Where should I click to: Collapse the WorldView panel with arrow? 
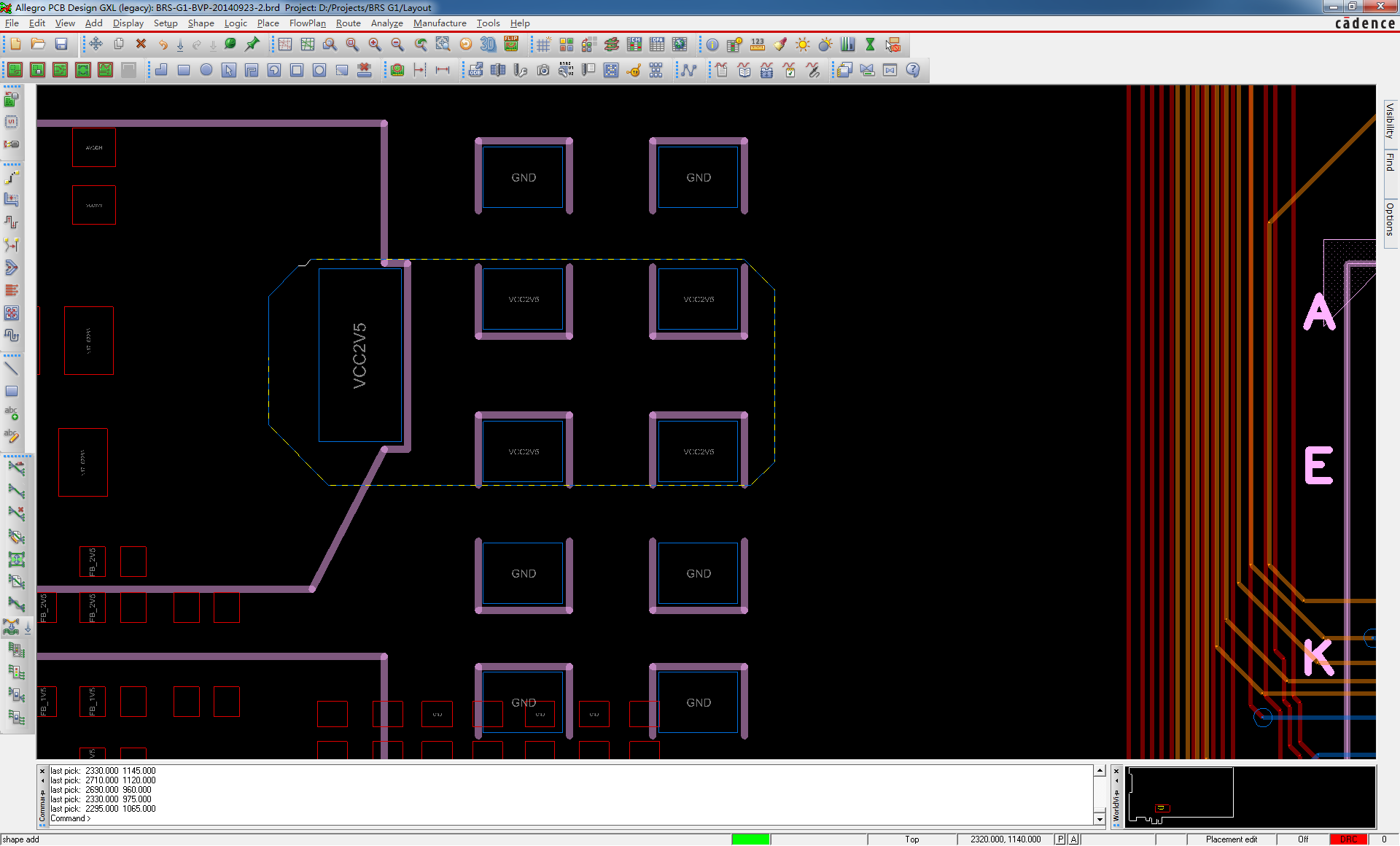coord(1116,781)
